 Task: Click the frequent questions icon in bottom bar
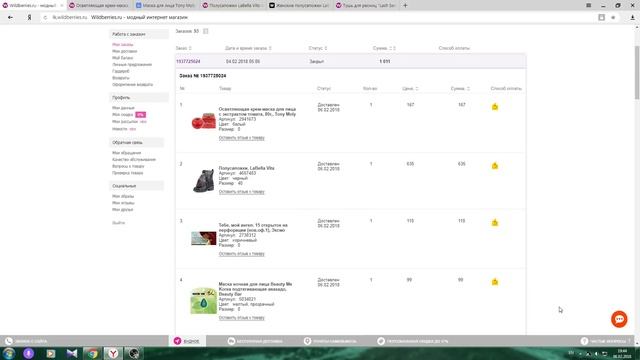tap(584, 341)
